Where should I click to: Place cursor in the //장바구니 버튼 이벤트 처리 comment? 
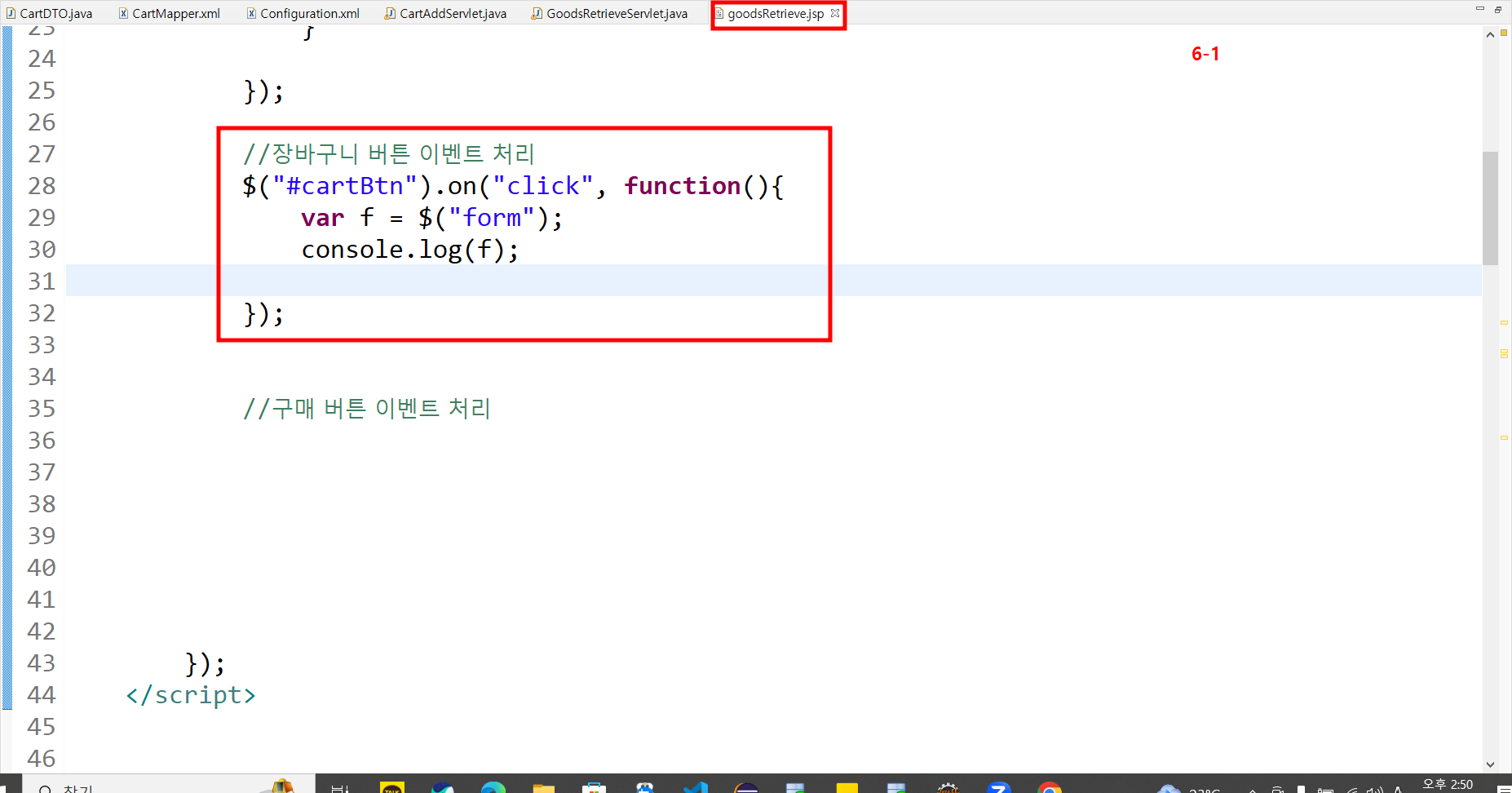[388, 153]
